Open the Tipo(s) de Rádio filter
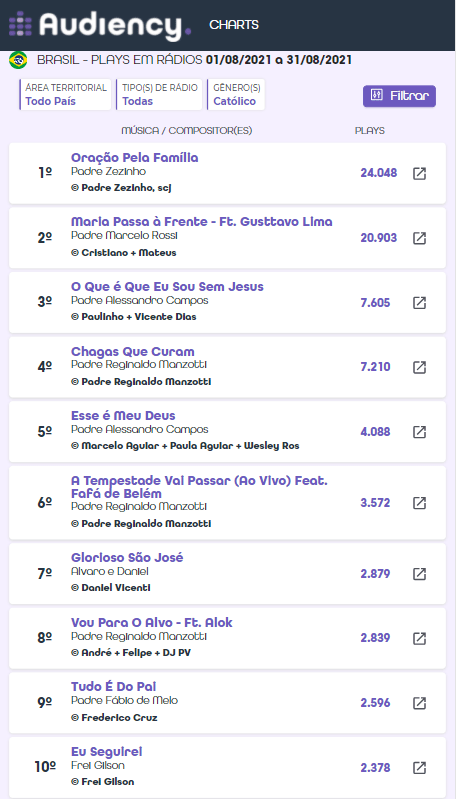 point(159,94)
